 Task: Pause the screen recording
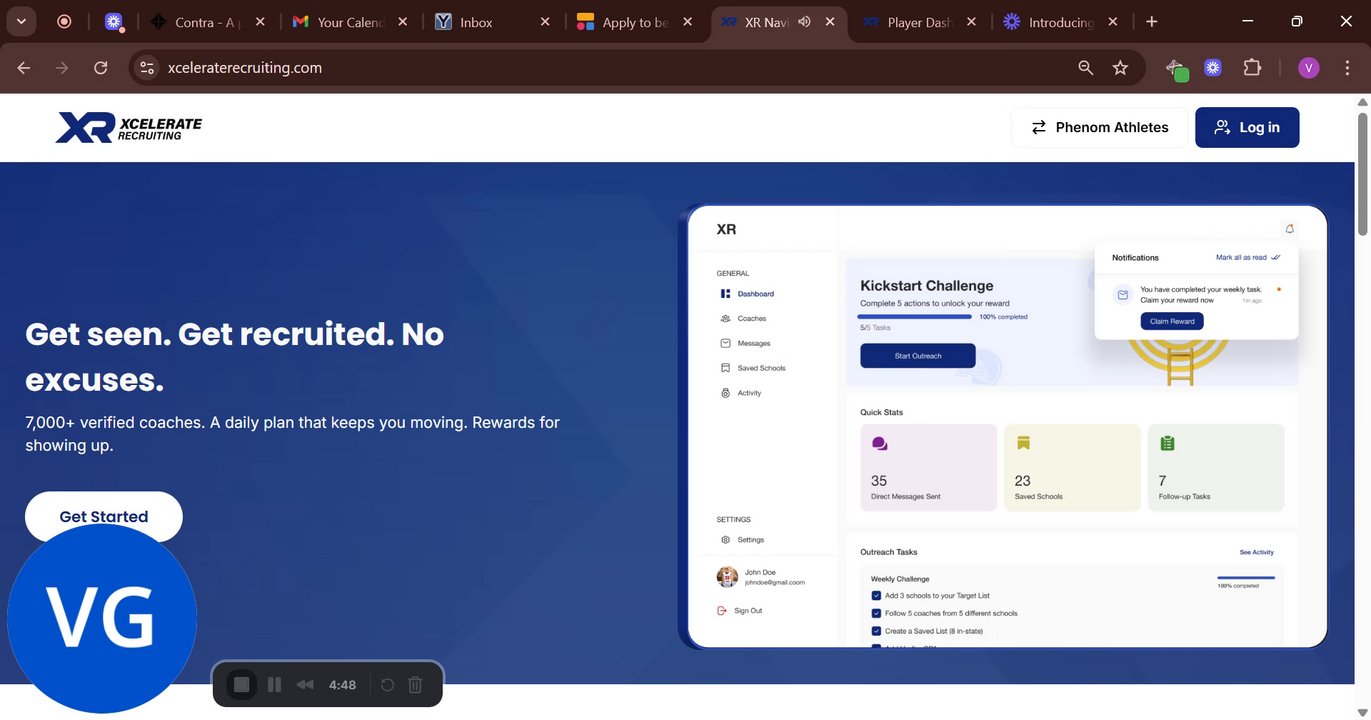pos(274,685)
